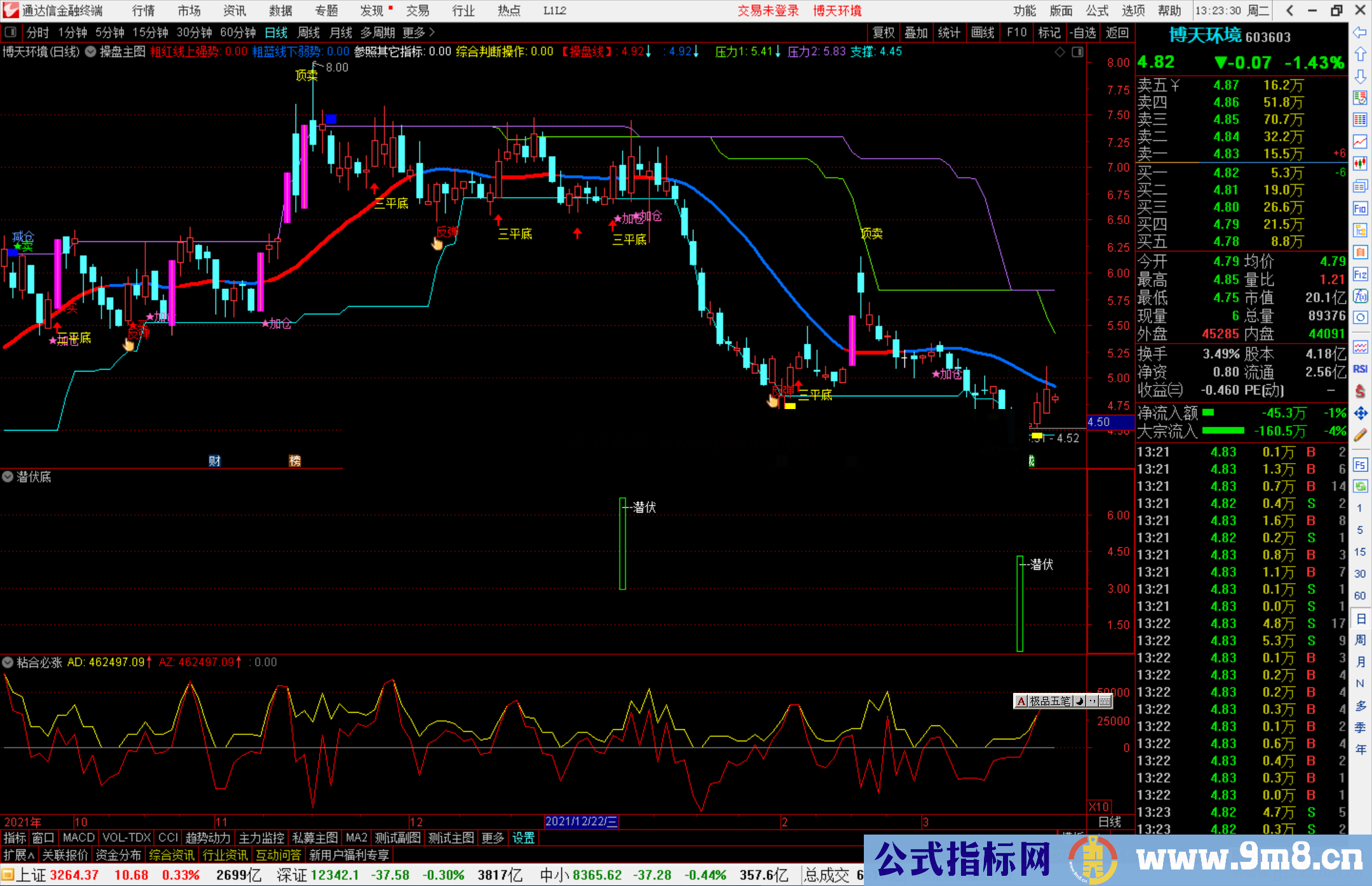Screen dimensions: 1372x886
Task: Click the four-way move arrows icon
Action: [1360, 413]
